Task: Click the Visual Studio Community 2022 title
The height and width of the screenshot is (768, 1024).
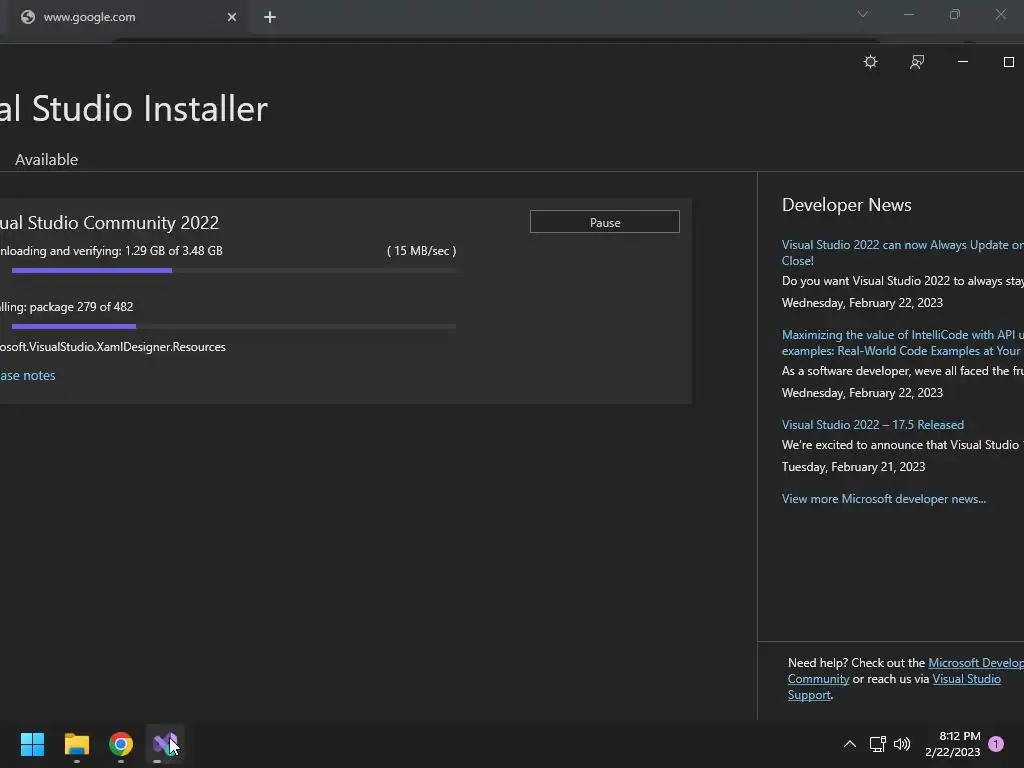Action: point(110,223)
